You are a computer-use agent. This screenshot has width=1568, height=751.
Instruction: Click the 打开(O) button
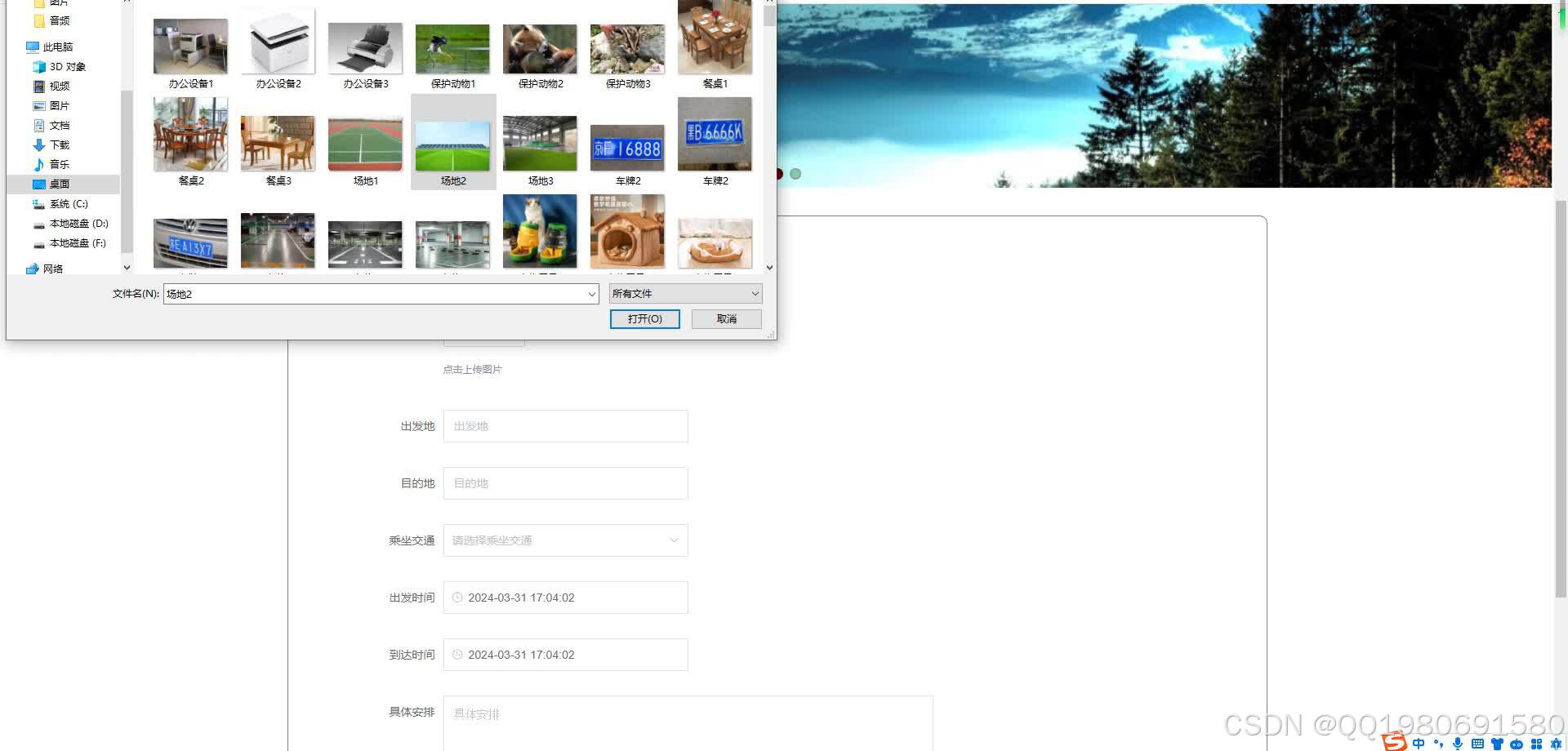point(644,319)
